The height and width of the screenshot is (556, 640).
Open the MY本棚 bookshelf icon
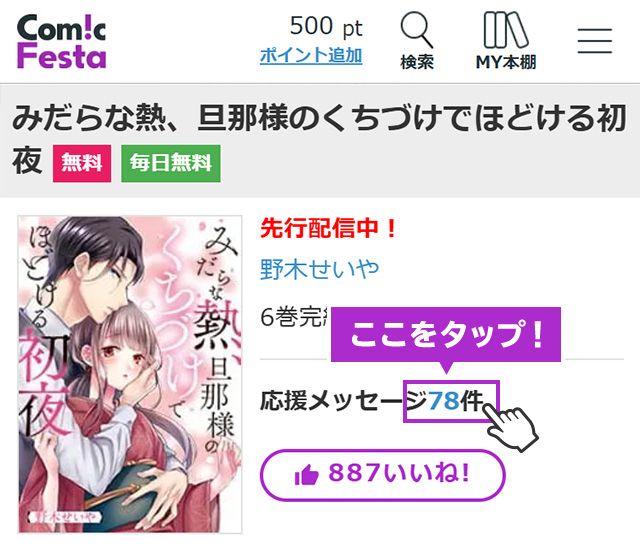506,29
